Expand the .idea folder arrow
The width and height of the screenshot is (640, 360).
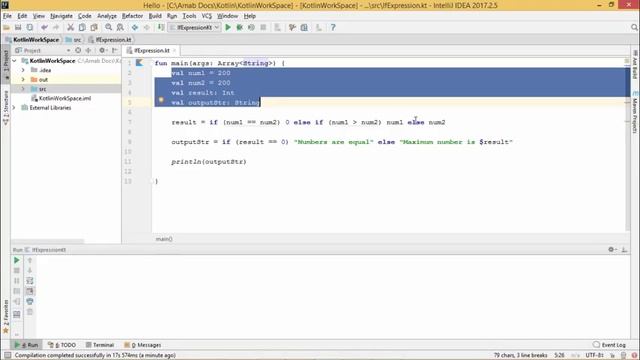pyautogui.click(x=23, y=70)
